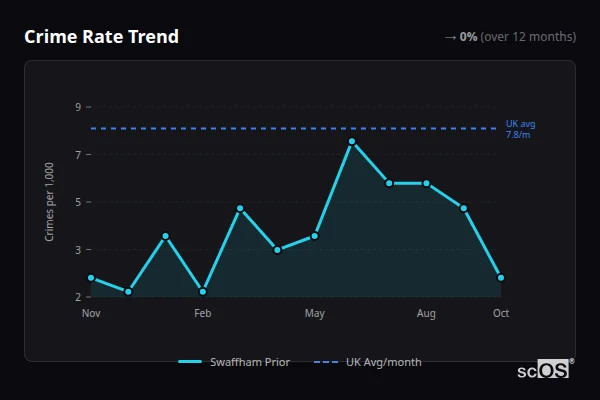Select the Oct data point at chart end
The image size is (600, 400).
501,278
